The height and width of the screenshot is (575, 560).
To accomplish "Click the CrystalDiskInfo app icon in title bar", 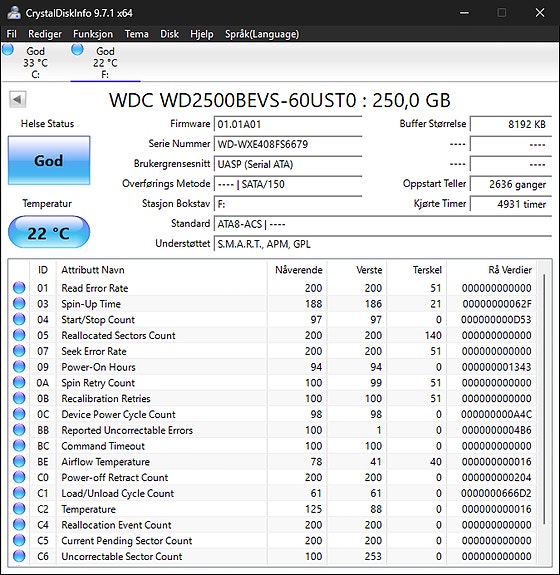I will click(13, 12).
